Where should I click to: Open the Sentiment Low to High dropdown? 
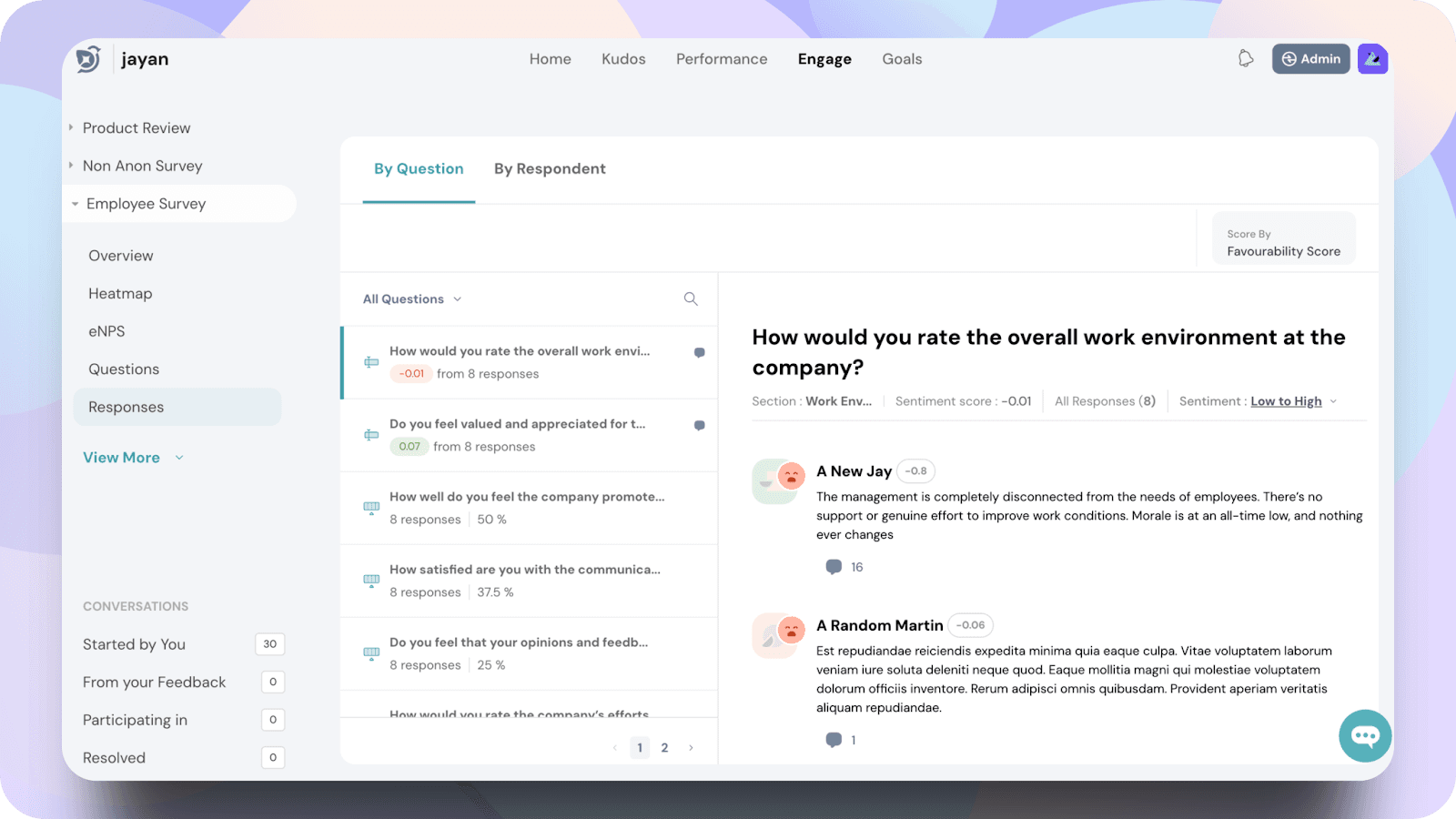(1292, 401)
